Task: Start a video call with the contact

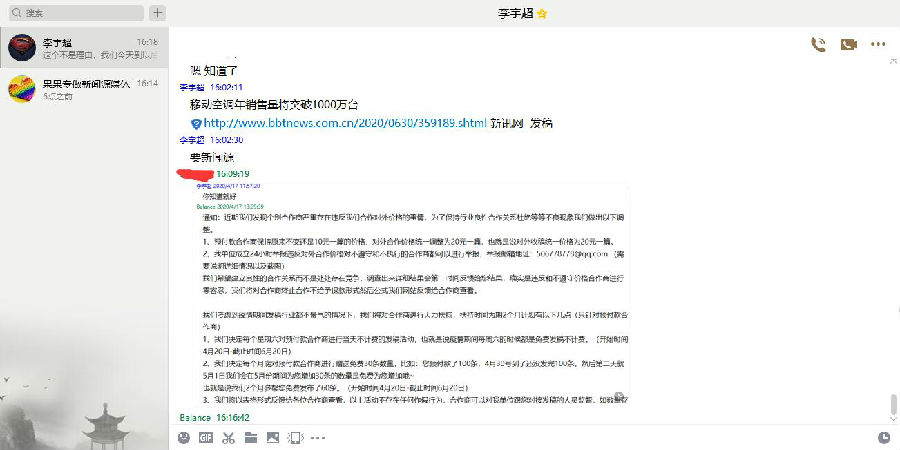Action: (848, 44)
